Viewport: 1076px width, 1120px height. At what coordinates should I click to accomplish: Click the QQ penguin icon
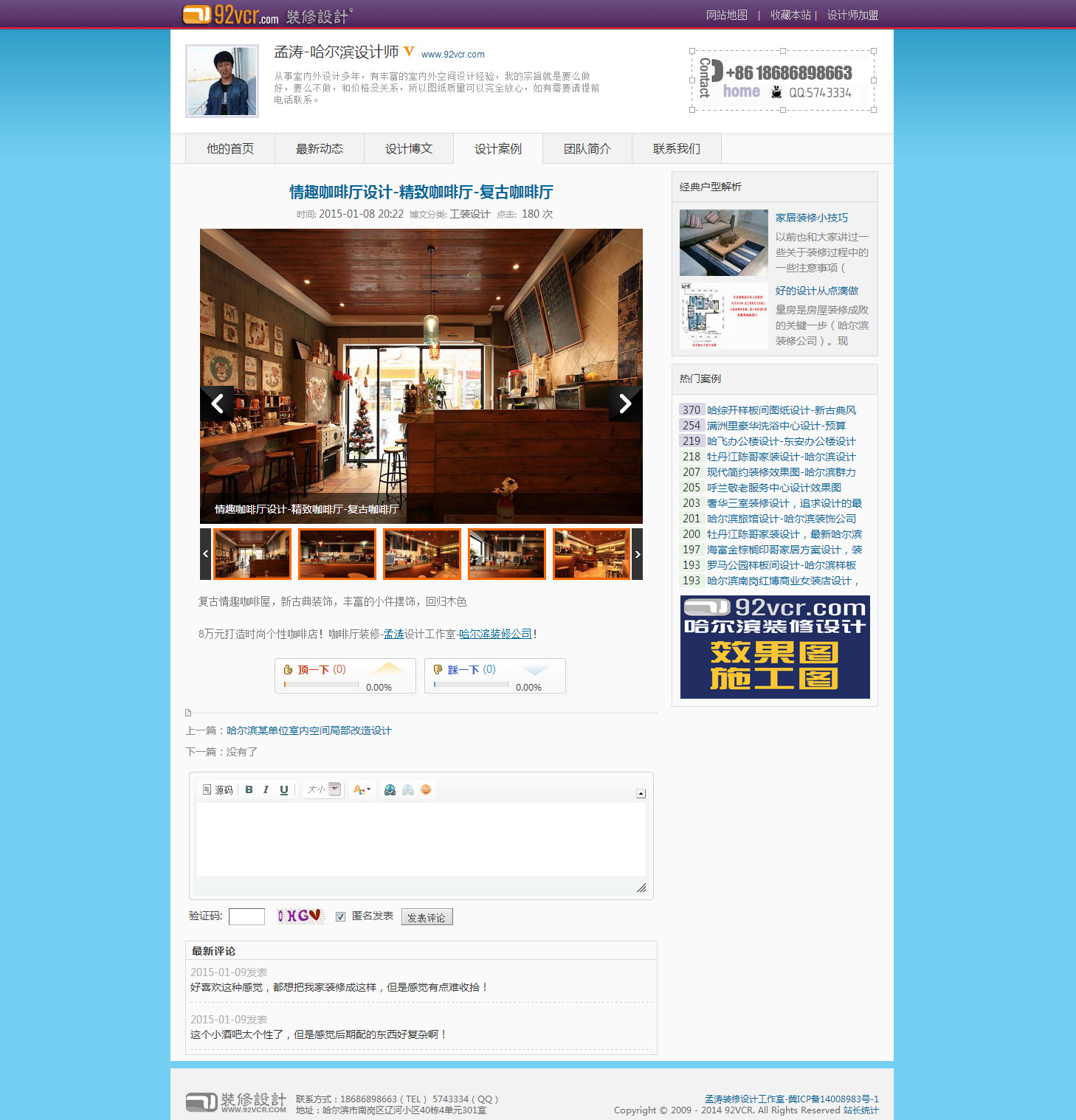click(x=776, y=92)
